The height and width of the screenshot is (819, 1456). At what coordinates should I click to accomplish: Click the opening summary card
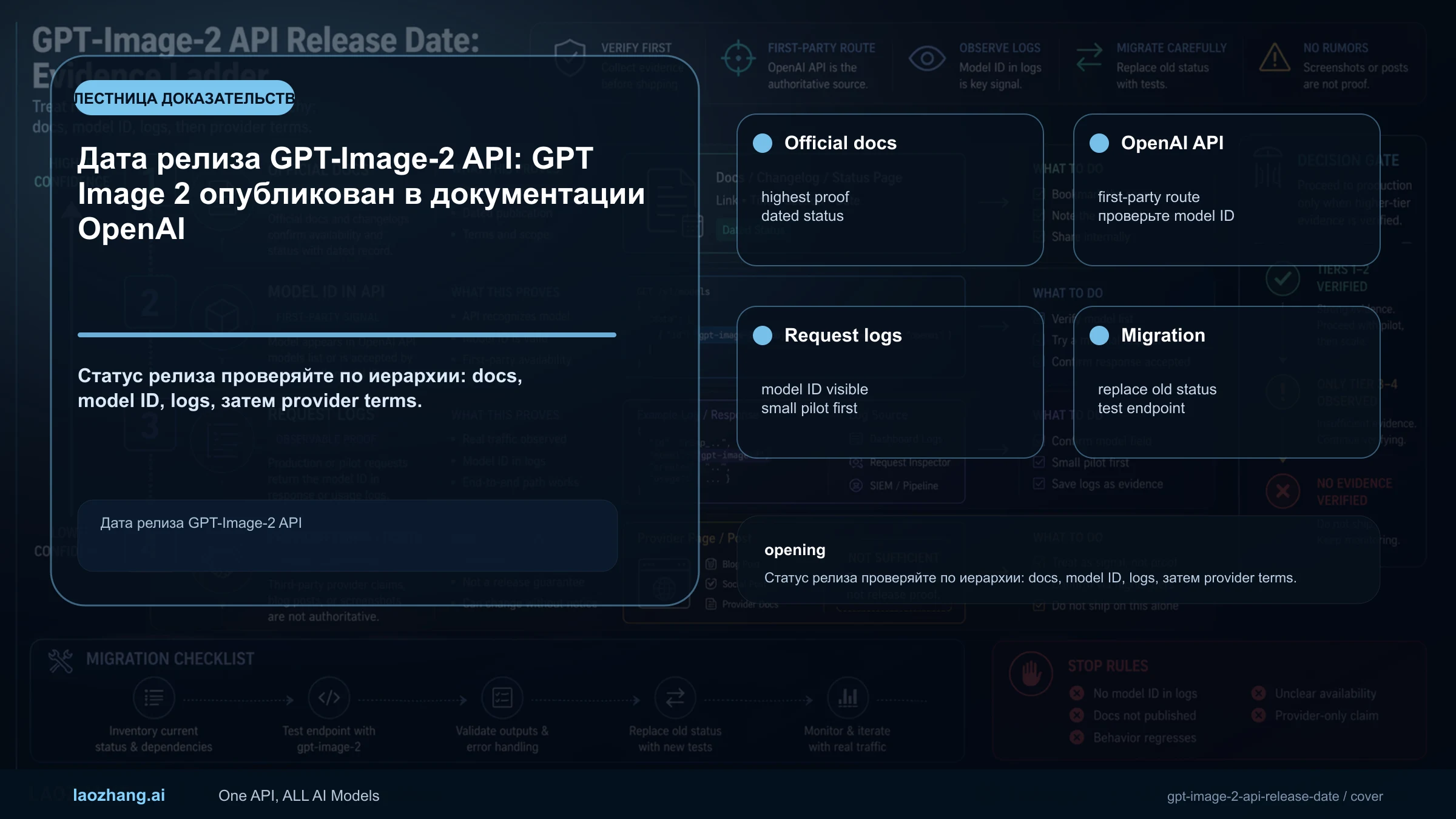pyautogui.click(x=1059, y=560)
